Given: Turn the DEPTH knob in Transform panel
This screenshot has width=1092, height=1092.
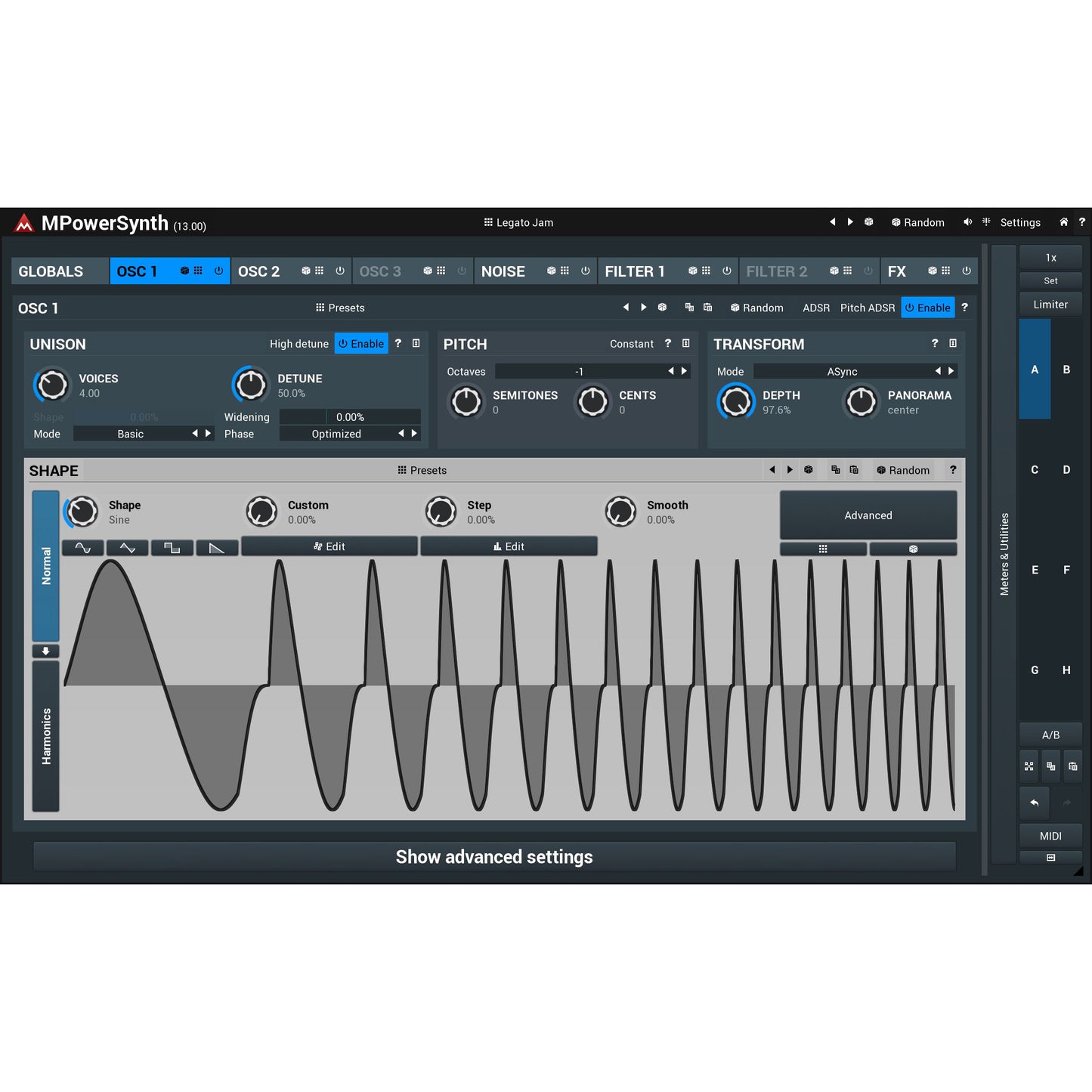Looking at the screenshot, I should tap(735, 401).
